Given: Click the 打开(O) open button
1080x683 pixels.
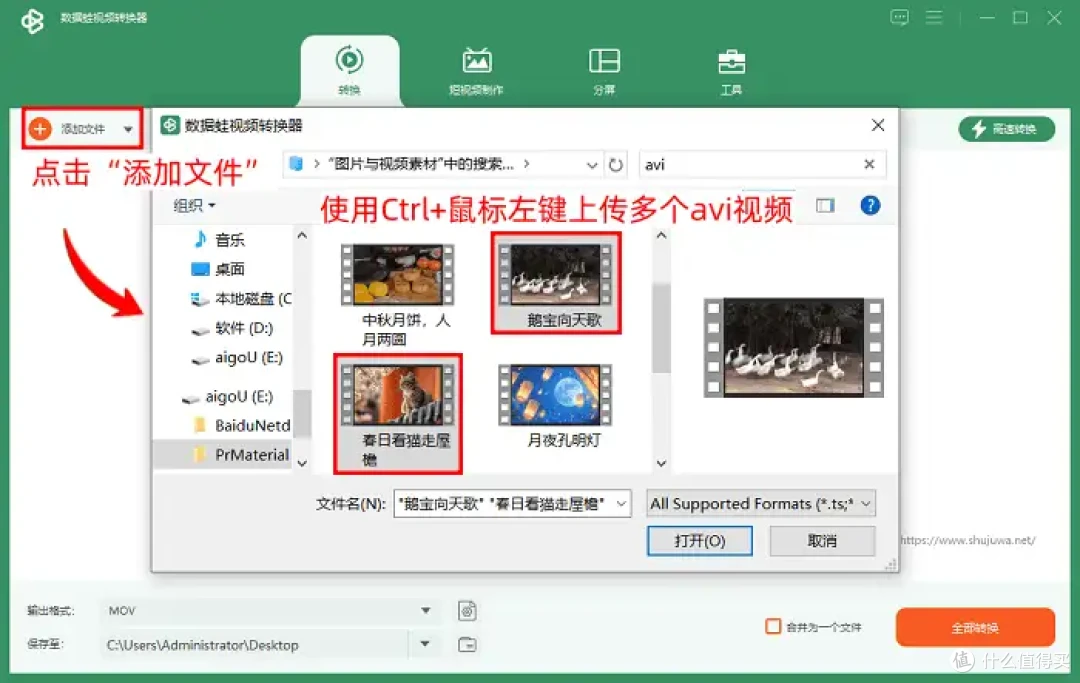Looking at the screenshot, I should [700, 540].
